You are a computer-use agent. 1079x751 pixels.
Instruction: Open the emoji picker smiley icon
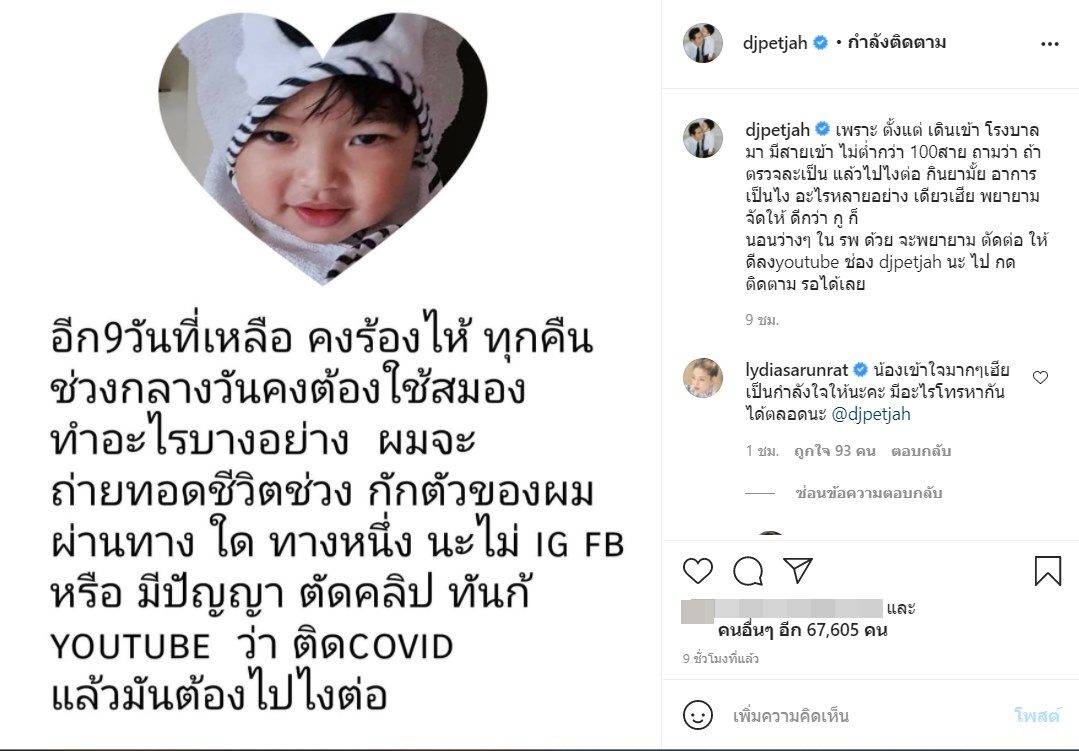coord(697,715)
